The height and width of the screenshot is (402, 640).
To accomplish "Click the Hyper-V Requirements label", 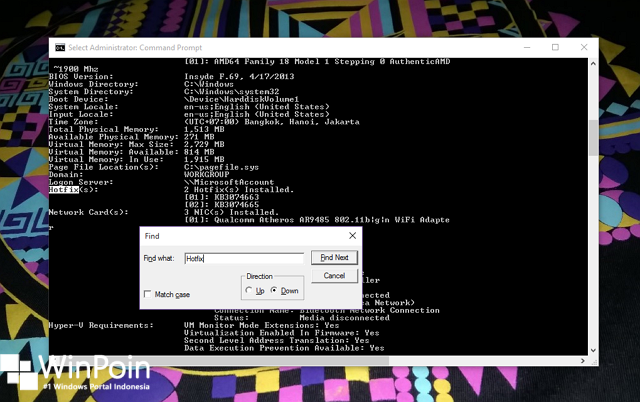I will 101,325.
